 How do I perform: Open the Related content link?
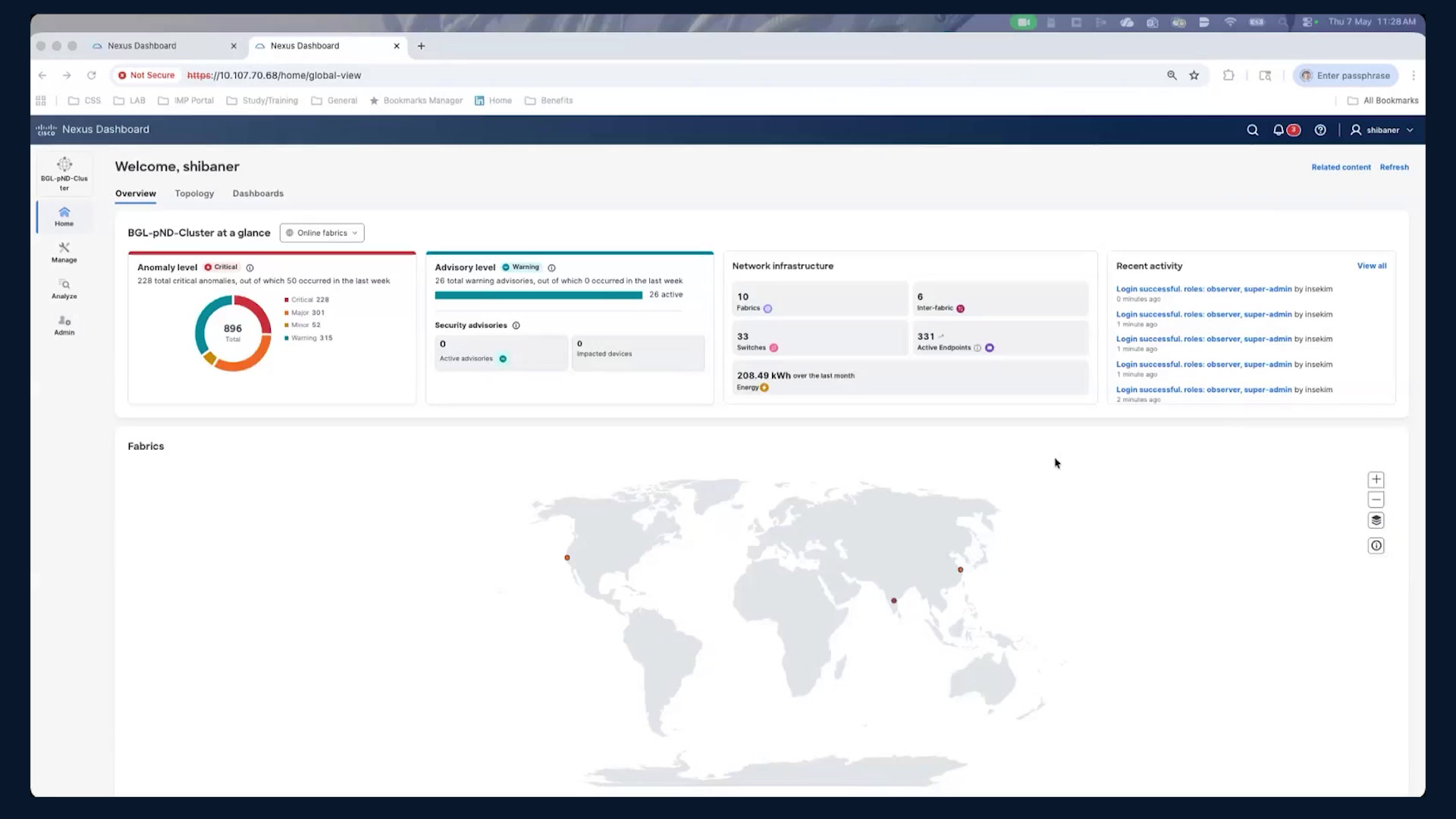tap(1341, 167)
